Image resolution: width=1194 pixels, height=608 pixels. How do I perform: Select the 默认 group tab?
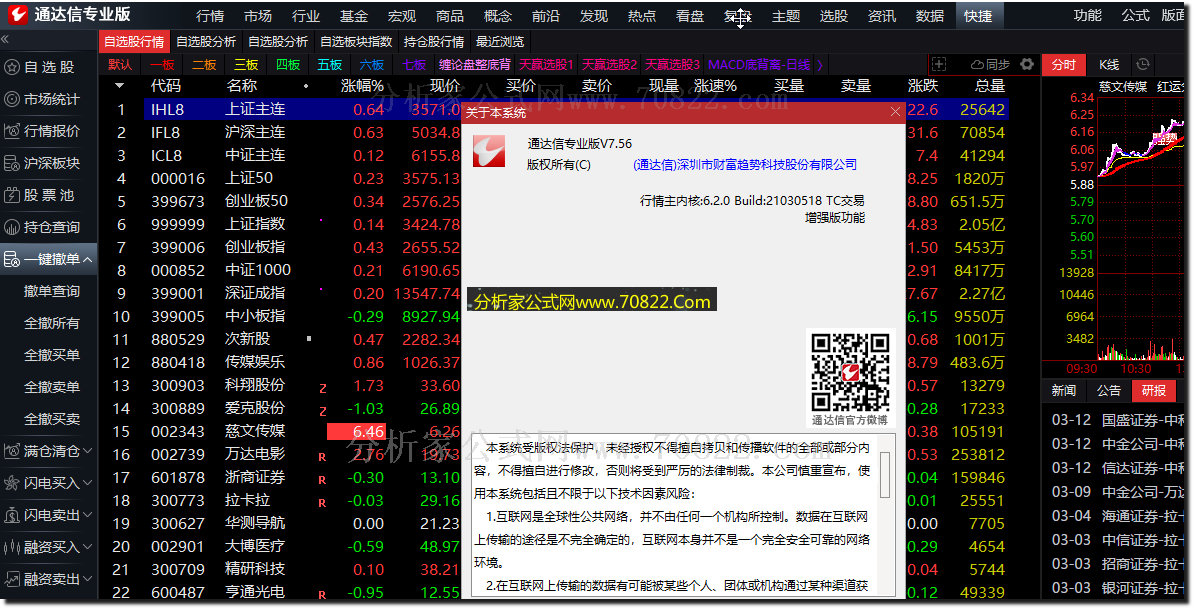click(x=120, y=65)
